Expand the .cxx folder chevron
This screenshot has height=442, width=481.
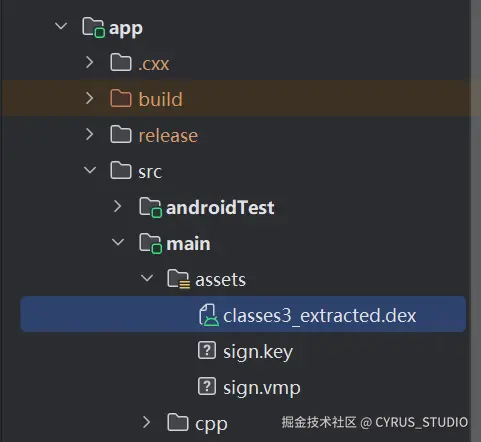coord(89,62)
